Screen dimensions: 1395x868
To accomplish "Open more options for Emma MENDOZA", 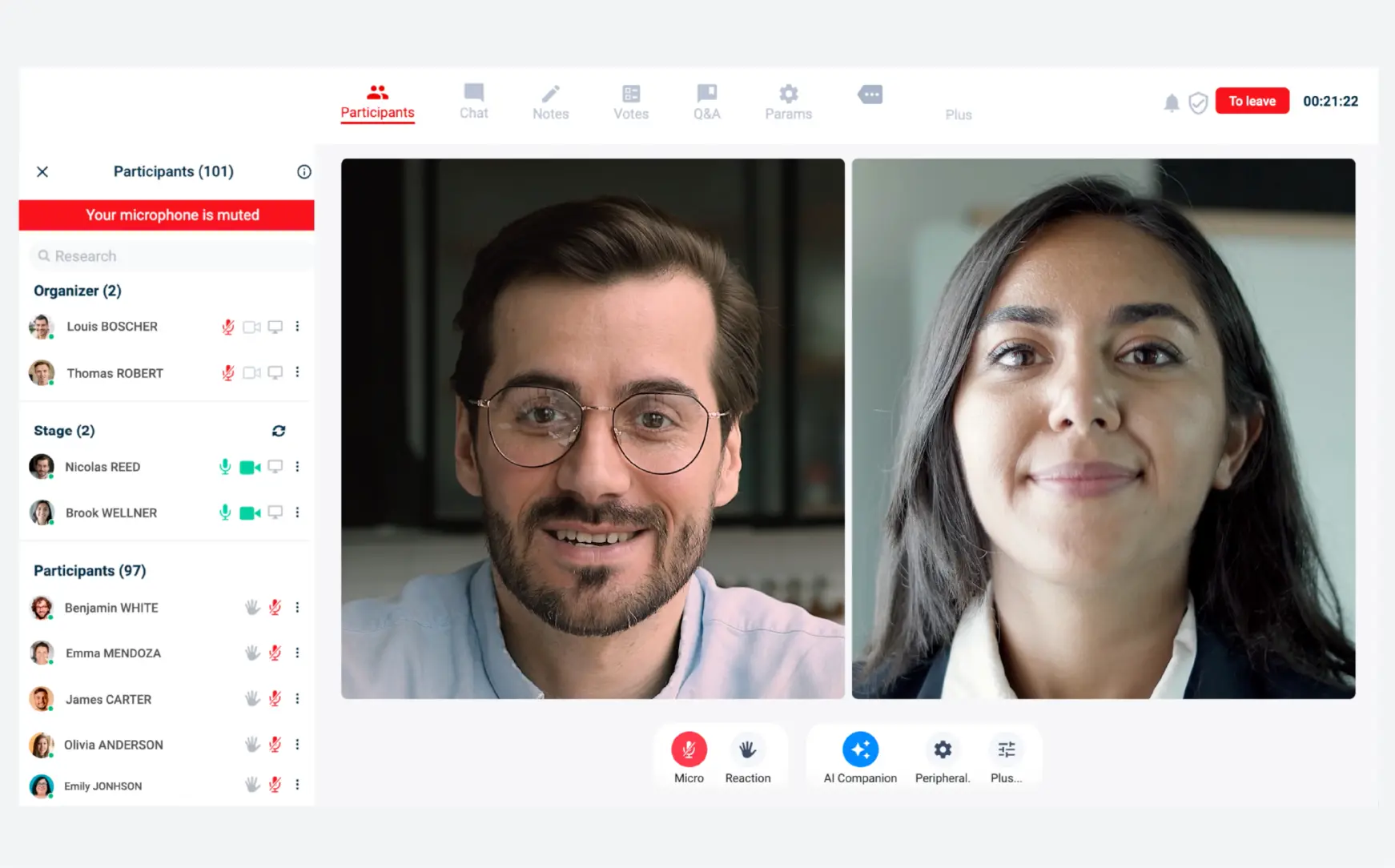I will [297, 653].
